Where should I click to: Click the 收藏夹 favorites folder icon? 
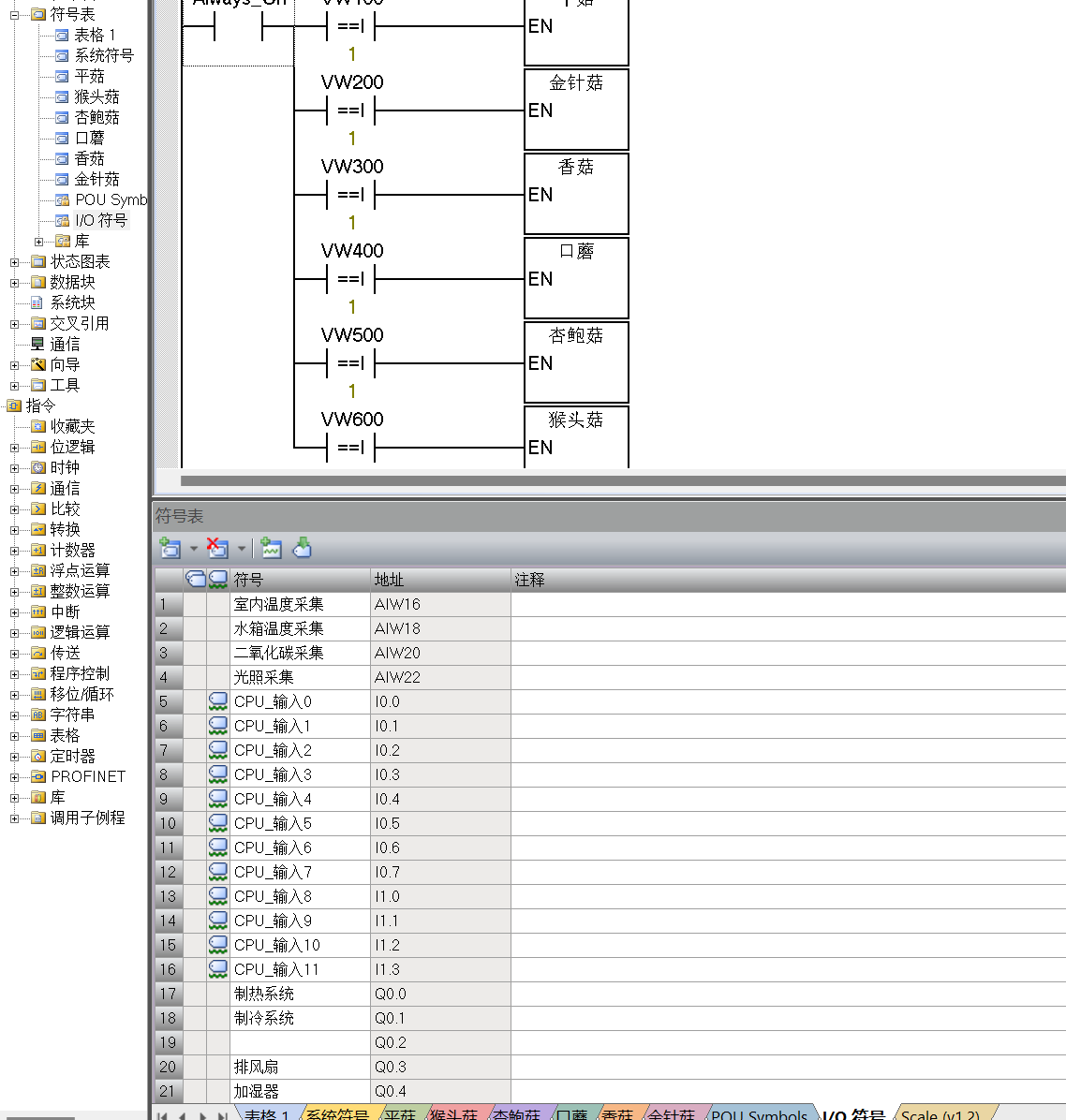pos(38,427)
